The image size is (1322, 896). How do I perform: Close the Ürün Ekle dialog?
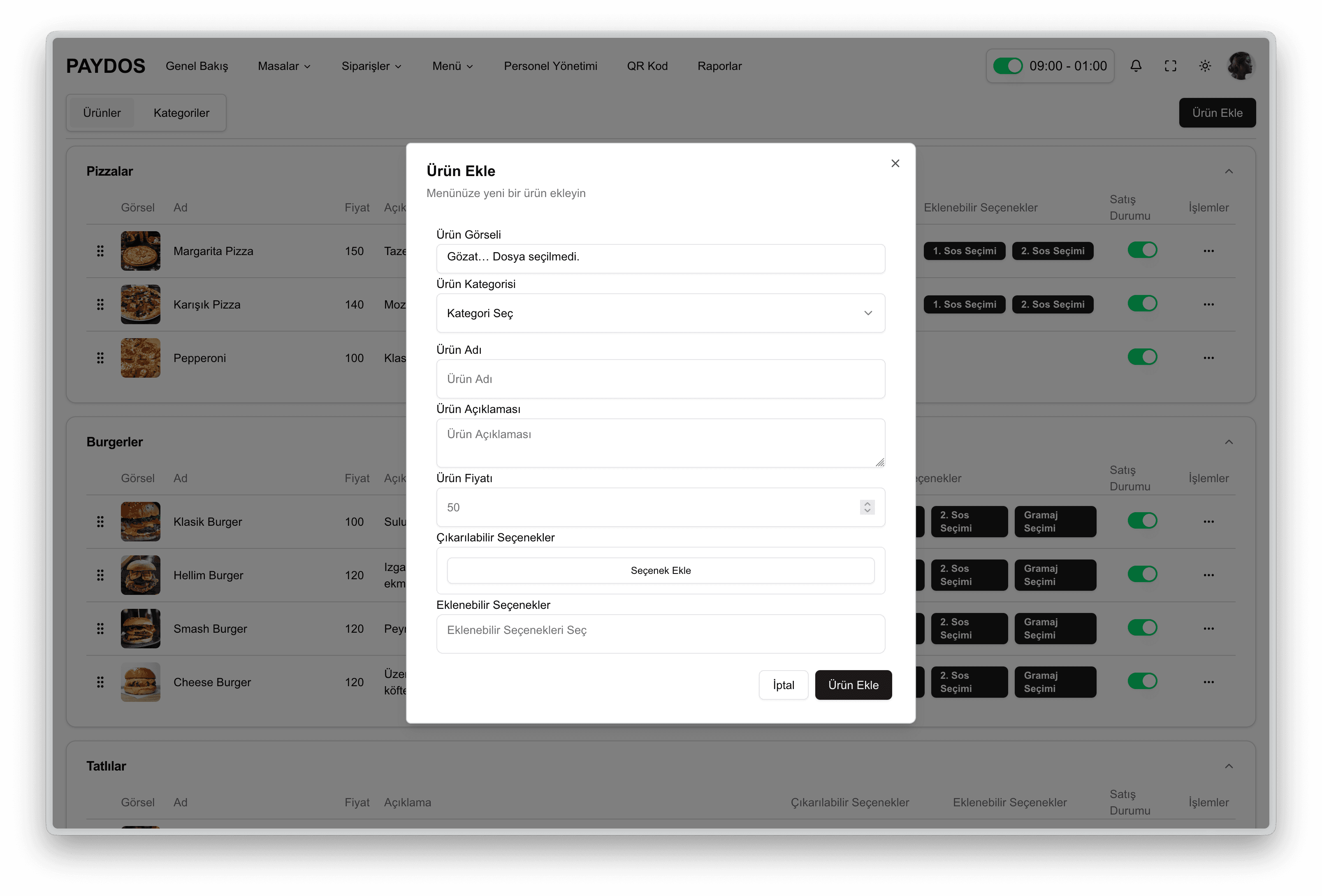click(895, 164)
